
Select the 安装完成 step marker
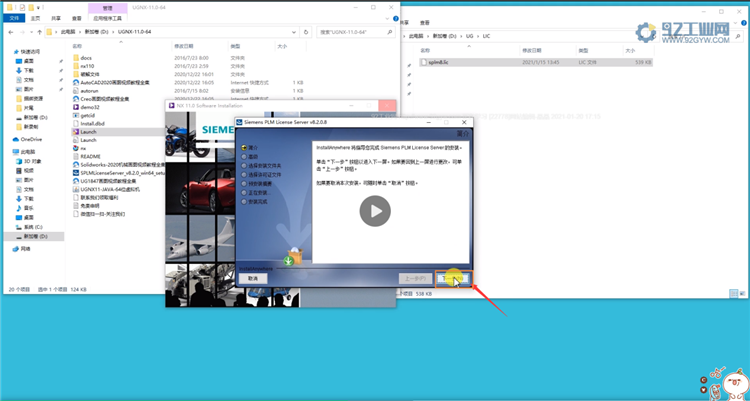point(254,202)
